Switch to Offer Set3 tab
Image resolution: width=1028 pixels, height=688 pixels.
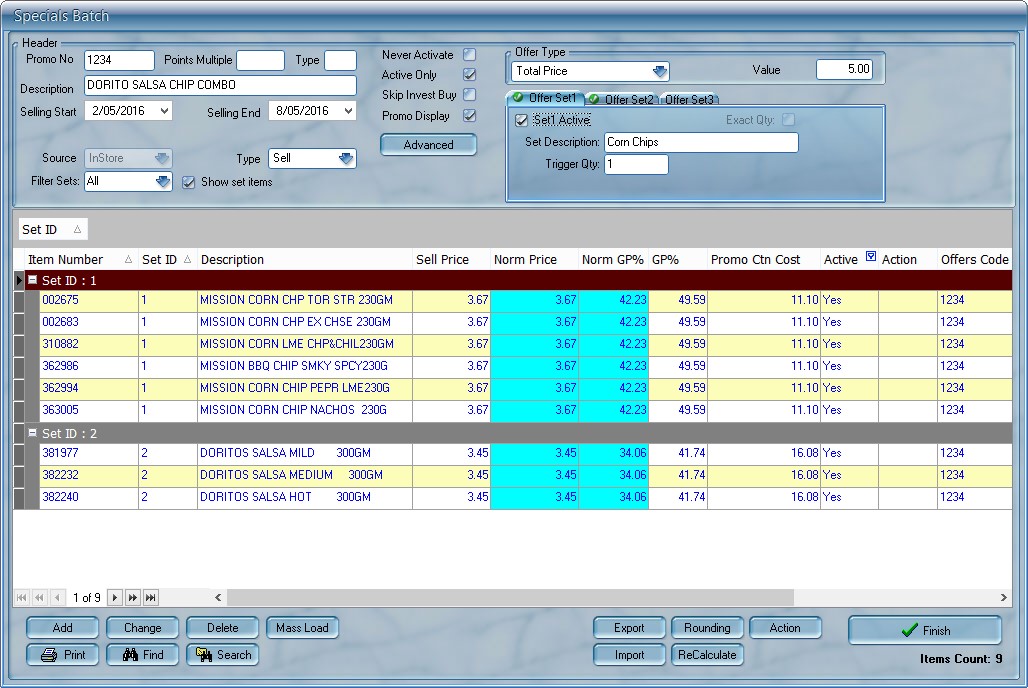(x=690, y=99)
